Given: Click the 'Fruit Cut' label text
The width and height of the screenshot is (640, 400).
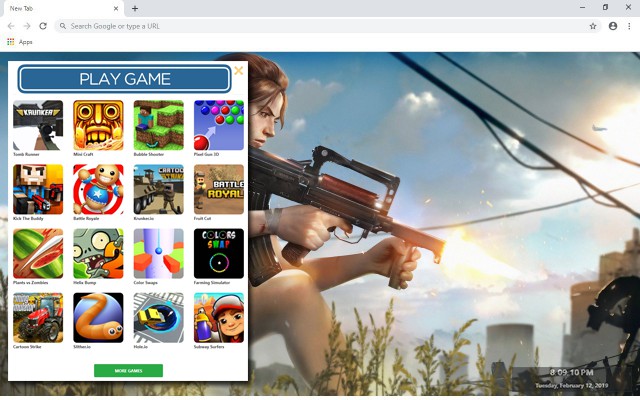Looking at the screenshot, I should click(x=202, y=218).
